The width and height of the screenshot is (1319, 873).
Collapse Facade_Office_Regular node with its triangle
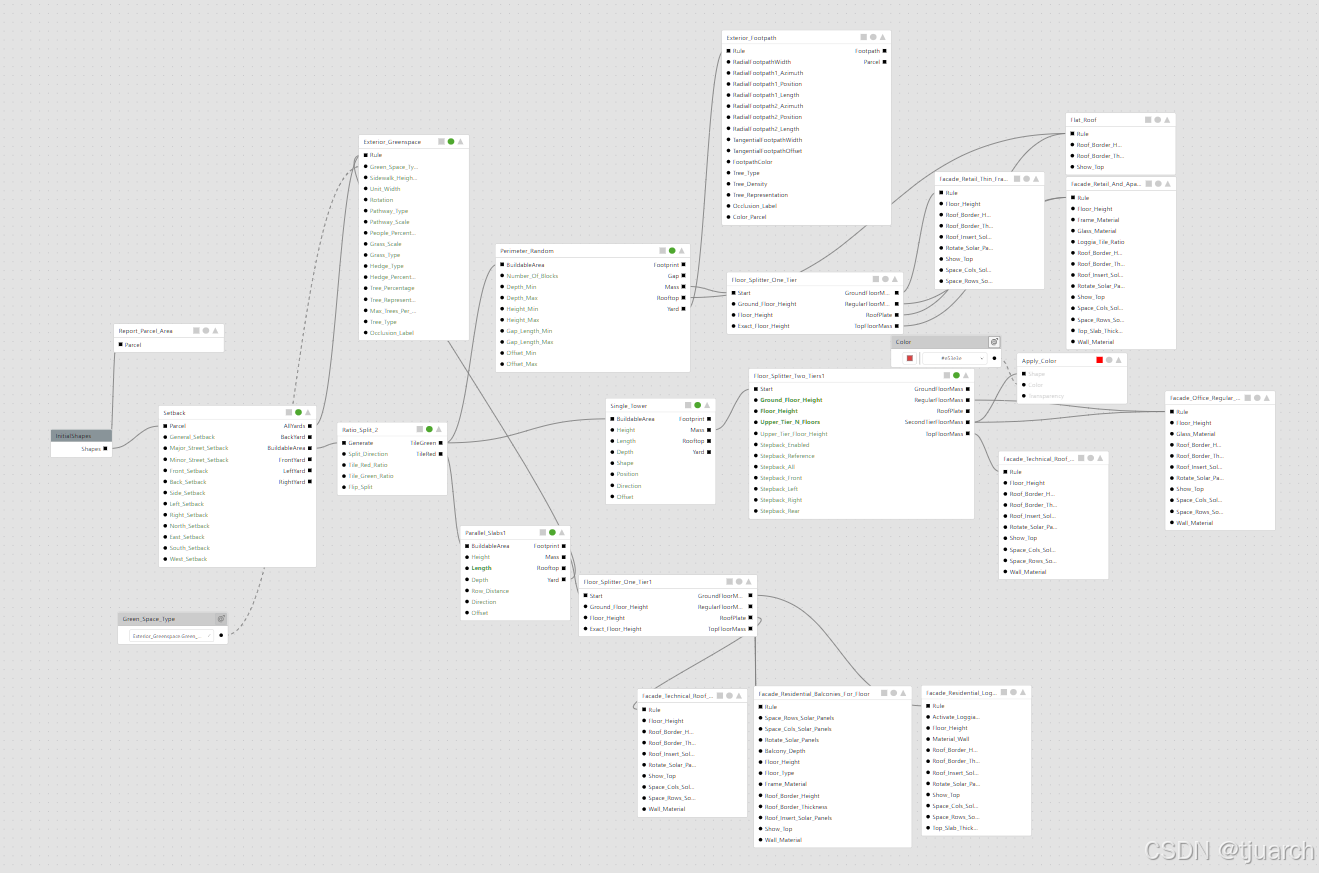click(x=1267, y=397)
